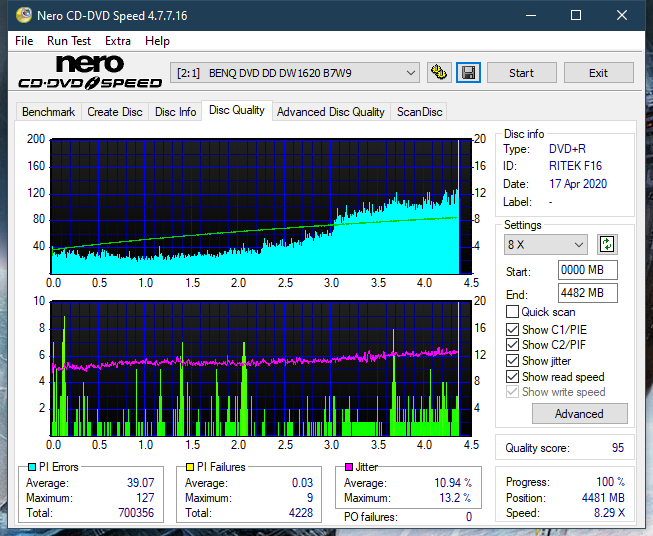Click the PI Errors total 700356
This screenshot has width=653, height=536.
[136, 513]
